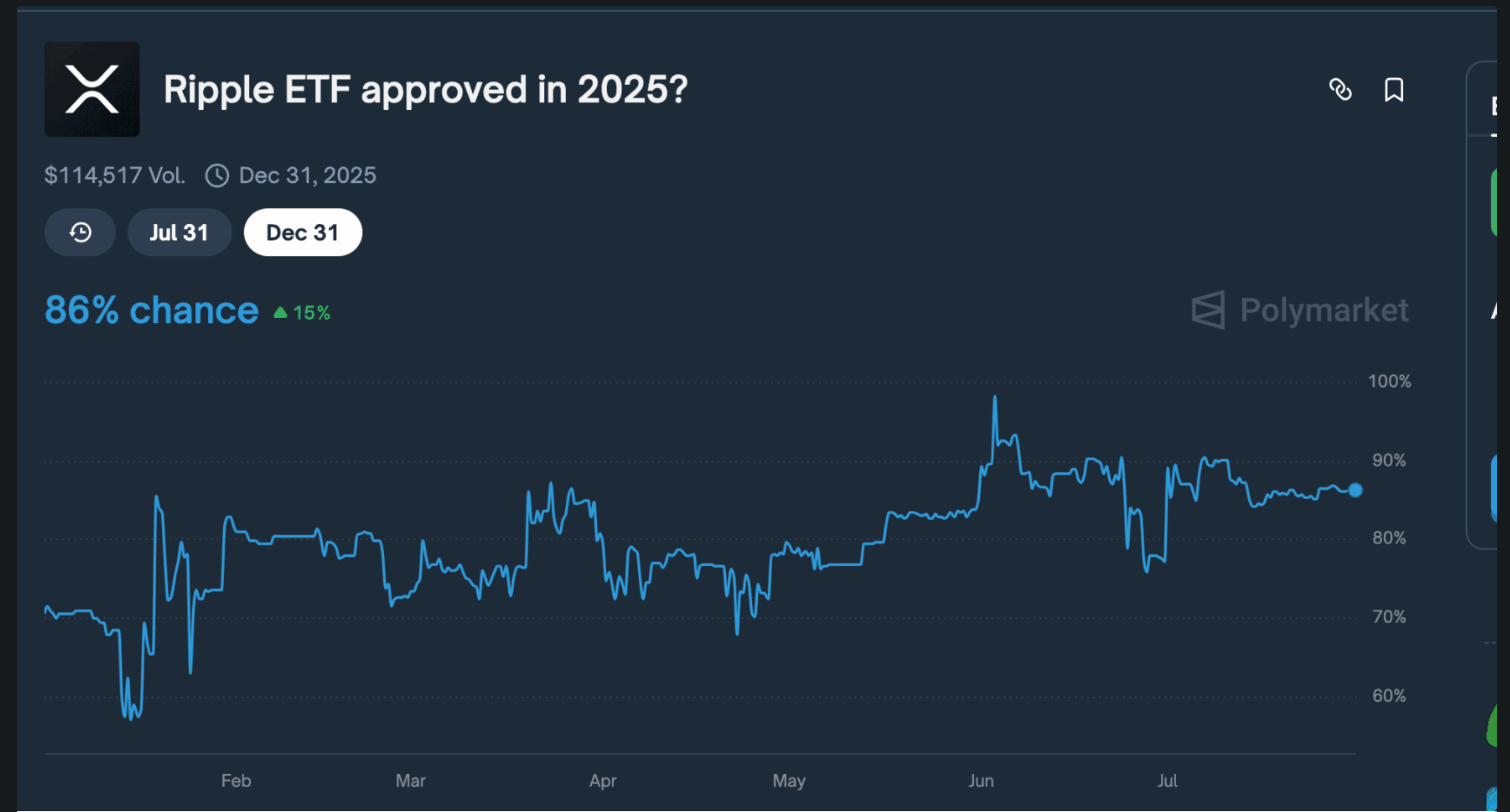This screenshot has width=1510, height=812.
Task: Click the 86% chance value
Action: (x=151, y=311)
